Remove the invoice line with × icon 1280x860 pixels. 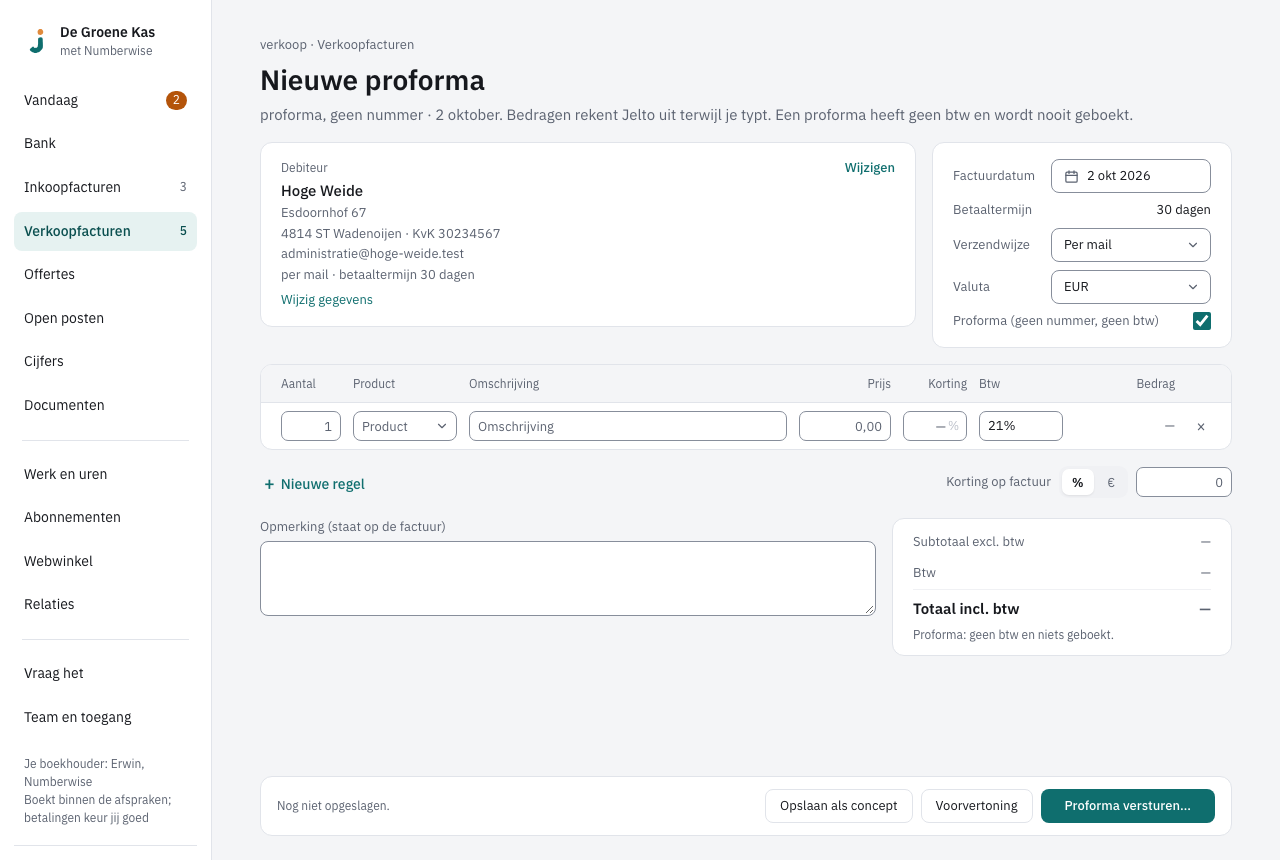click(x=1201, y=426)
